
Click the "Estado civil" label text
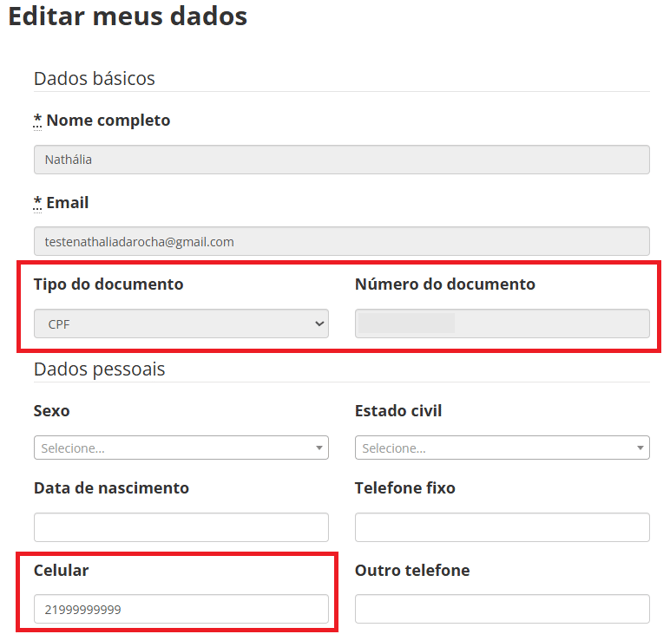pyautogui.click(x=398, y=411)
